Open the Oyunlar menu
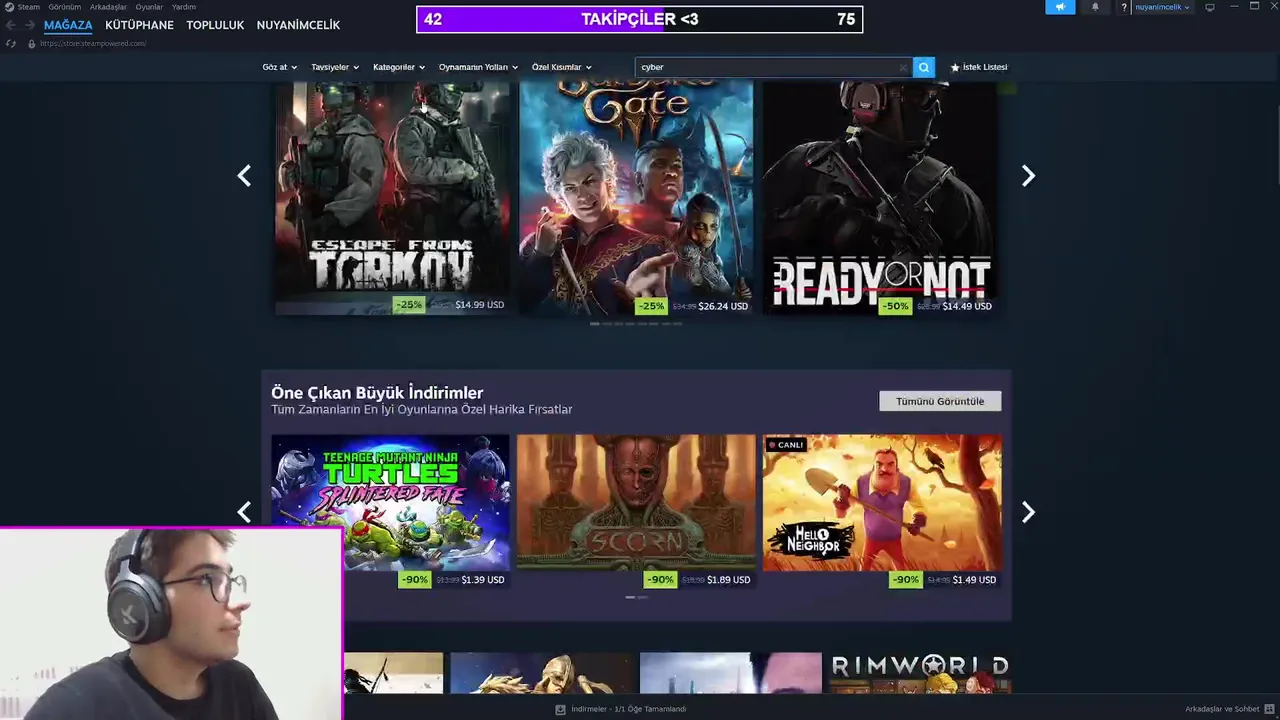The width and height of the screenshot is (1280, 720). pyautogui.click(x=149, y=7)
